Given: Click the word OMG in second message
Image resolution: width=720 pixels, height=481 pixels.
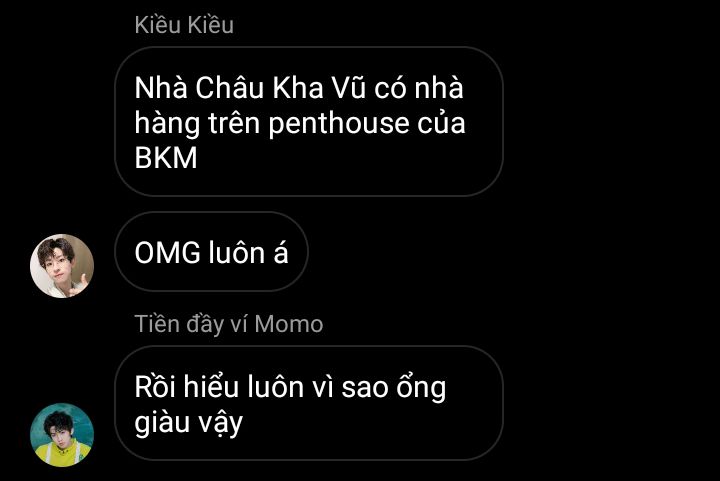Looking at the screenshot, I should pyautogui.click(x=168, y=252).
